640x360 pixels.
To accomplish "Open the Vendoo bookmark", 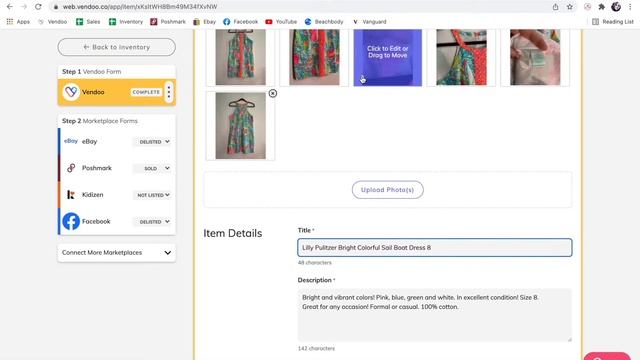I will (52, 22).
